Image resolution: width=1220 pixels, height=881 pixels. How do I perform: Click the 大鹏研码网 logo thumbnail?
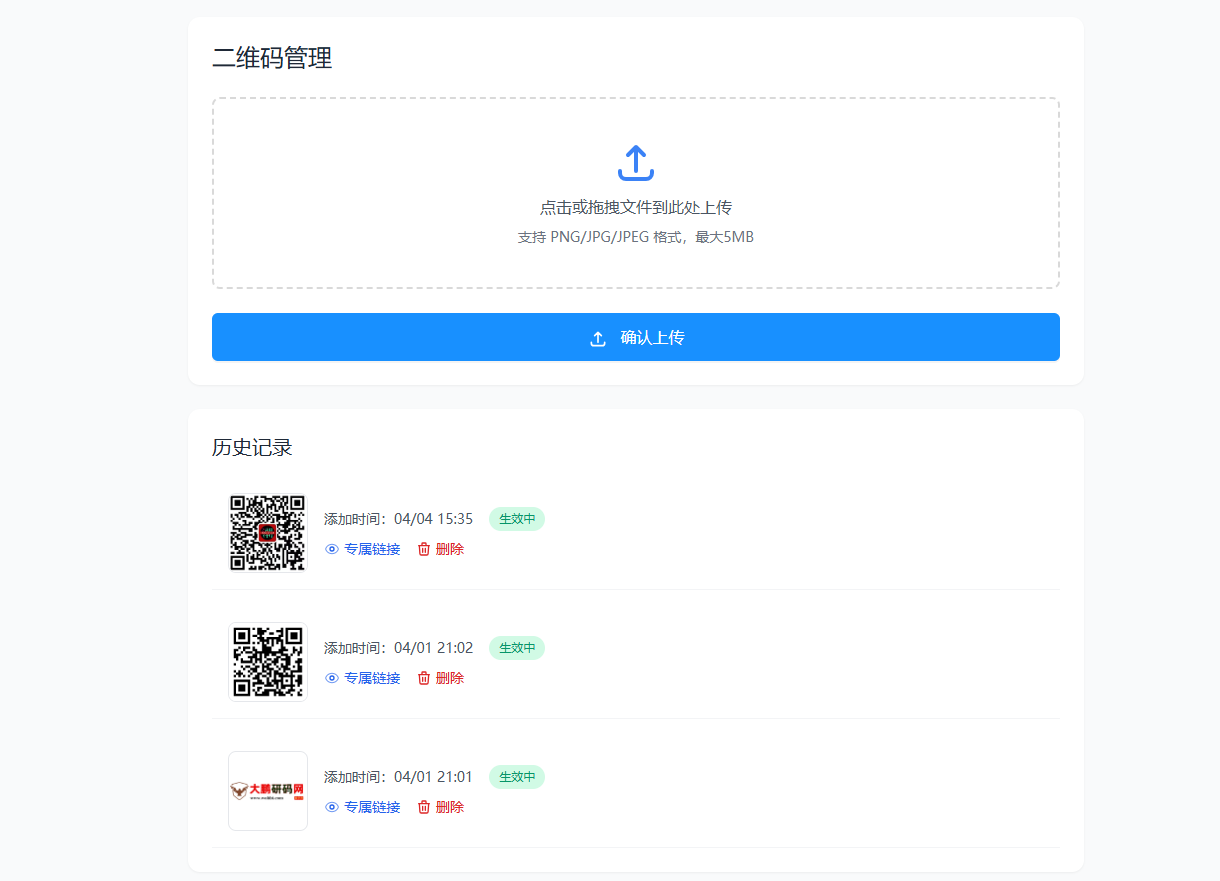coord(268,791)
